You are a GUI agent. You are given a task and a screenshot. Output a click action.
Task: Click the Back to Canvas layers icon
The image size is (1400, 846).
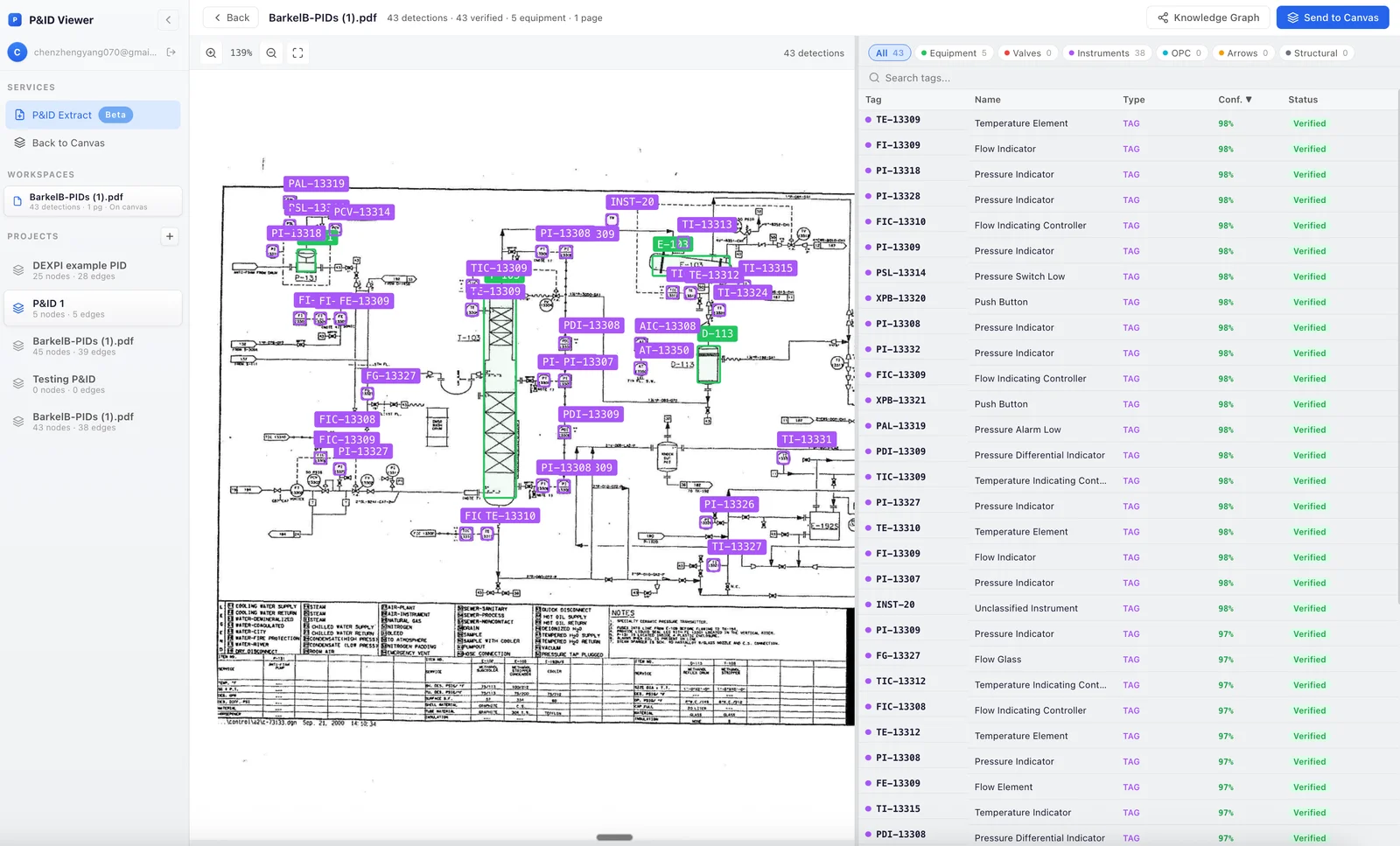[x=20, y=143]
